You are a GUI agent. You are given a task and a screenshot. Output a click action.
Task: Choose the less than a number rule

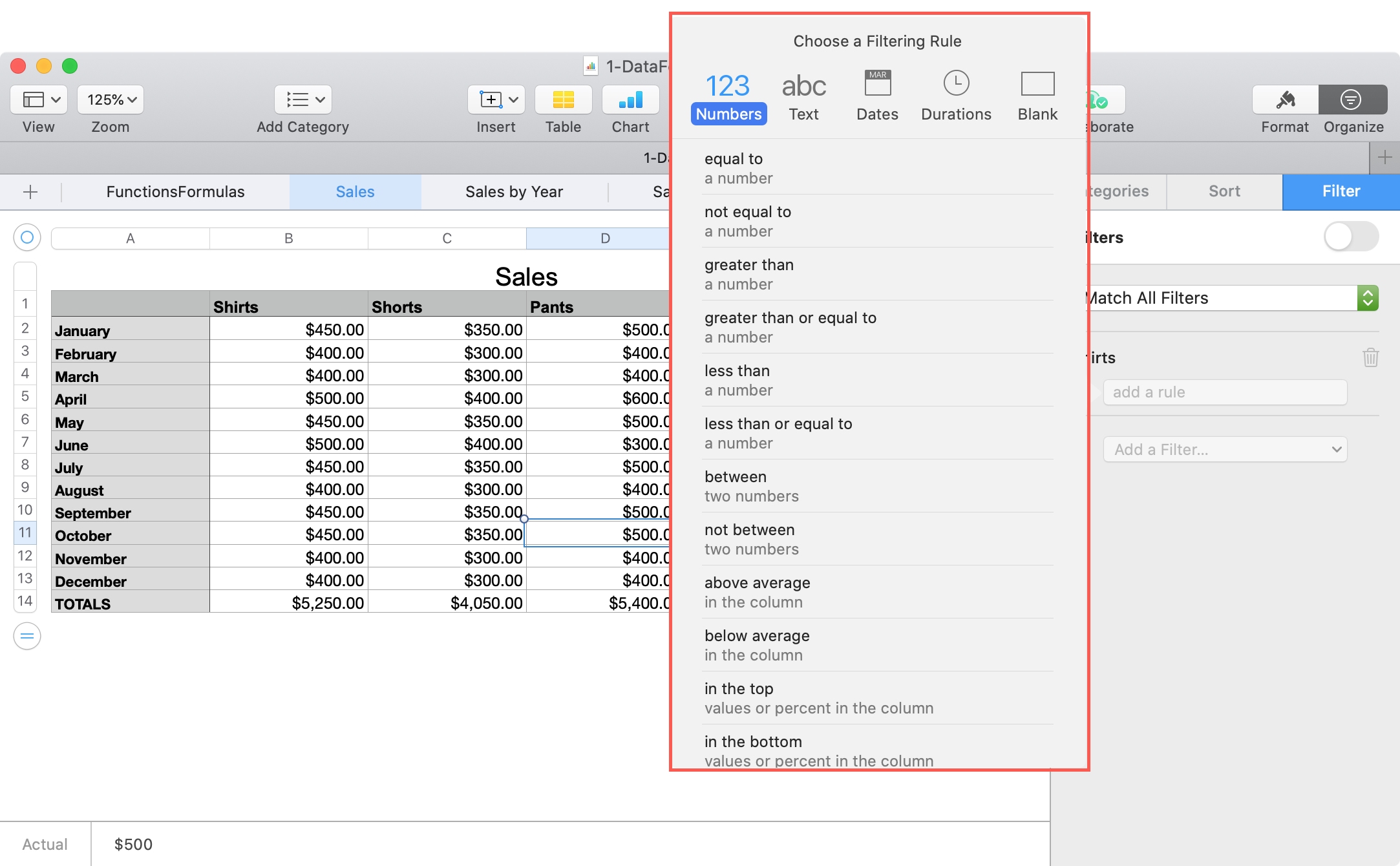878,380
